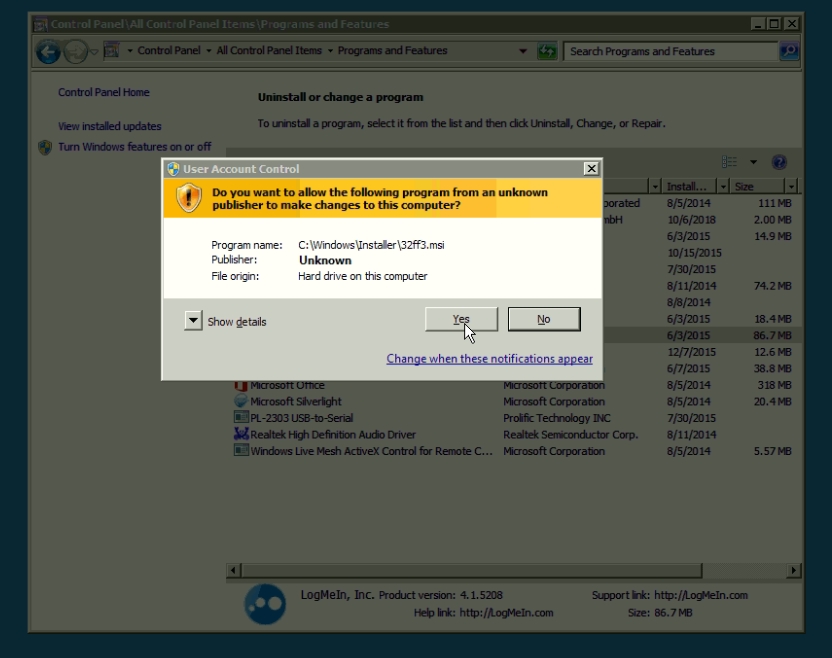Click the Windows Live Mesh program icon

coord(241,450)
